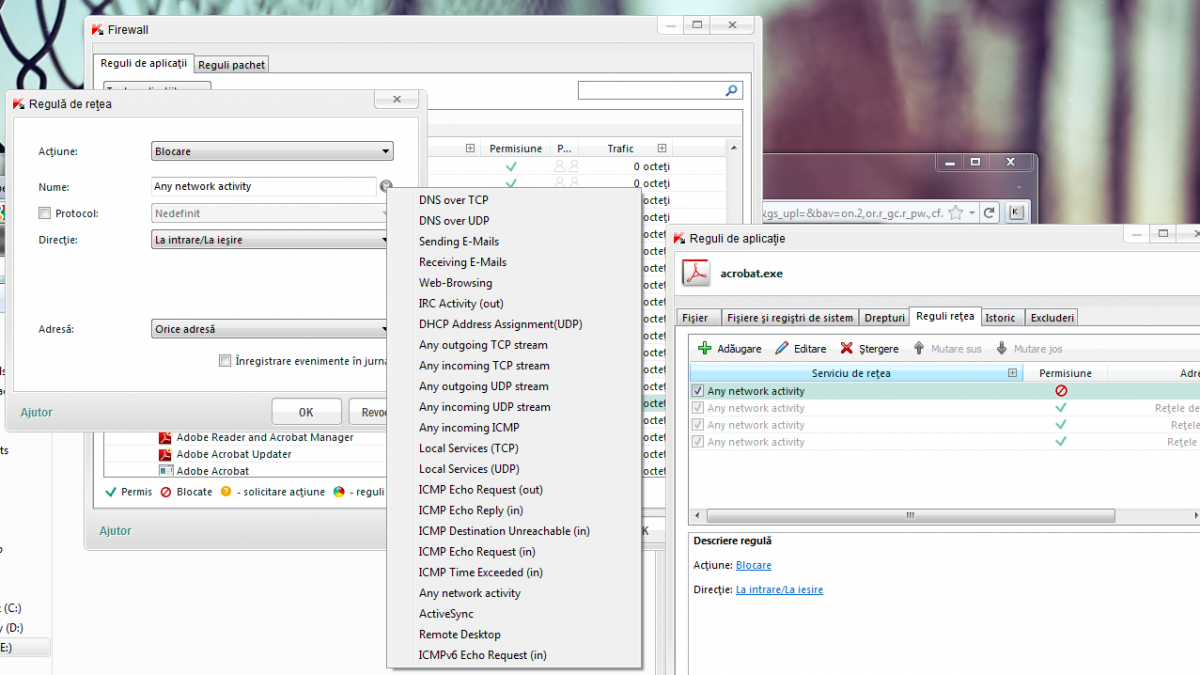Open the Acțiune dropdown showing Blocare
This screenshot has width=1200, height=675.
[272, 152]
